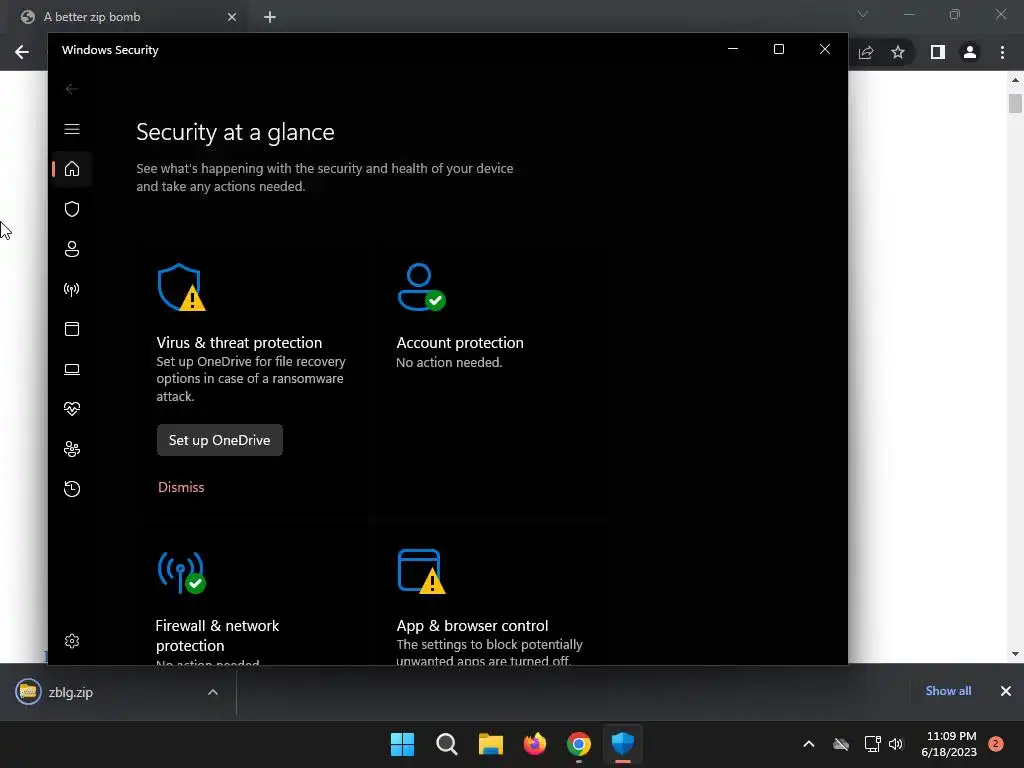Click the OneDrive cloud tray icon
The height and width of the screenshot is (768, 1024).
click(x=841, y=744)
